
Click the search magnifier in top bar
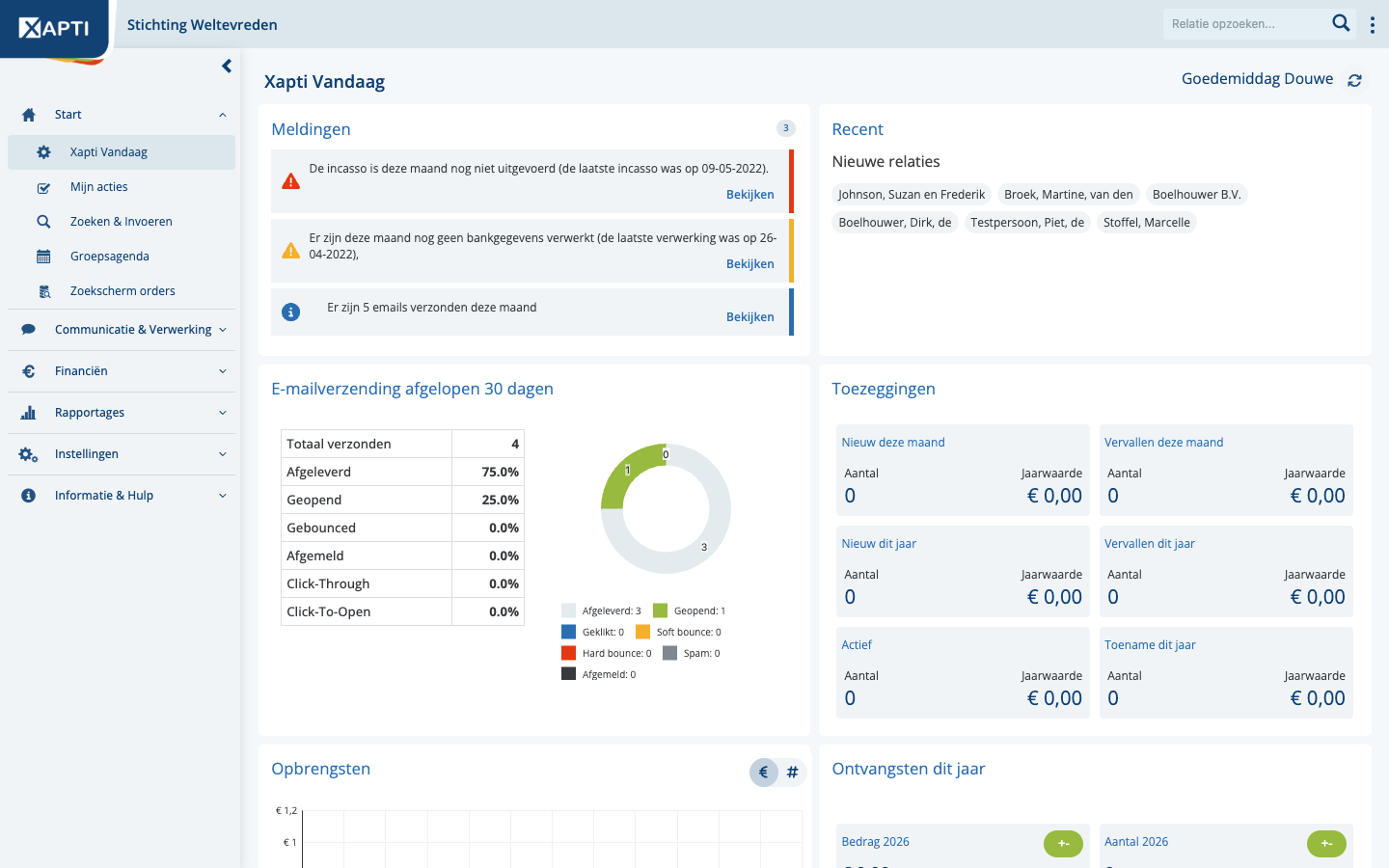[1341, 23]
